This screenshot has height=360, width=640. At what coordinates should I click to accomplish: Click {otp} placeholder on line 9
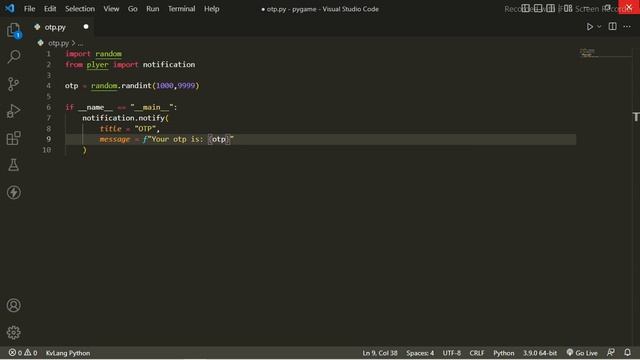pos(219,139)
